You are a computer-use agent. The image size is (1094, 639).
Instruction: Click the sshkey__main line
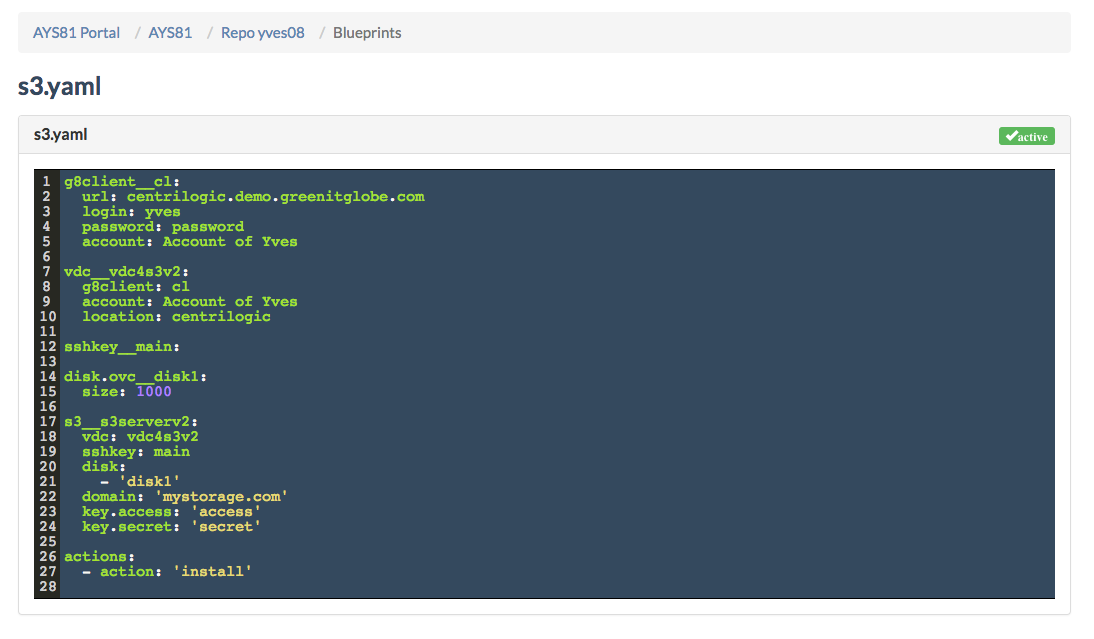coord(121,347)
